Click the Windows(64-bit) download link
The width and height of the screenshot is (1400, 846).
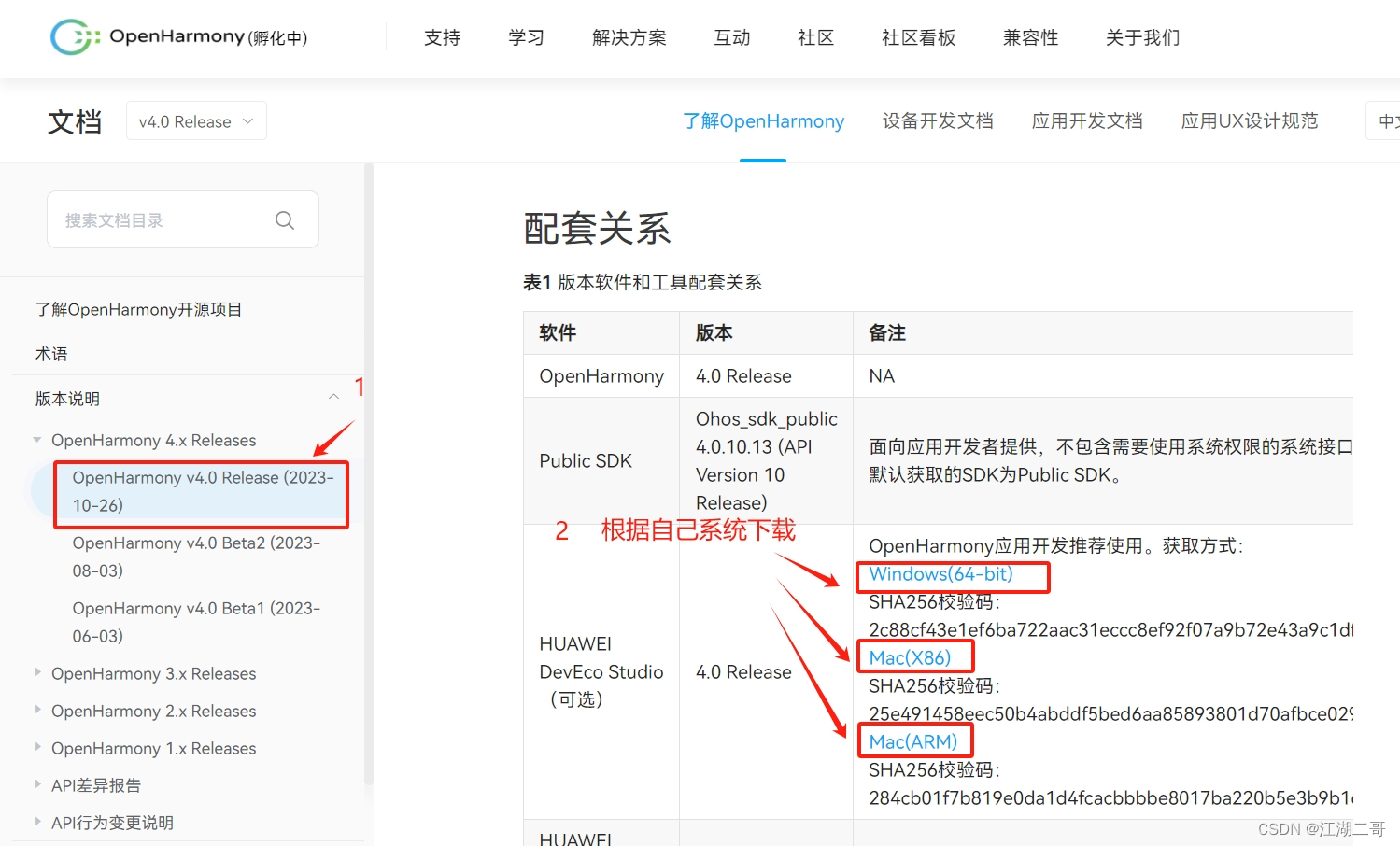click(940, 574)
